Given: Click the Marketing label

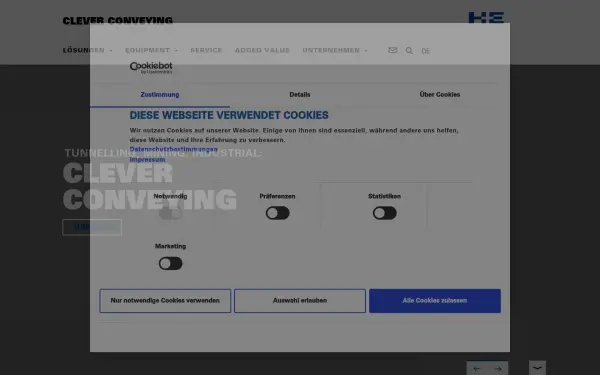Looking at the screenshot, I should 170,246.
